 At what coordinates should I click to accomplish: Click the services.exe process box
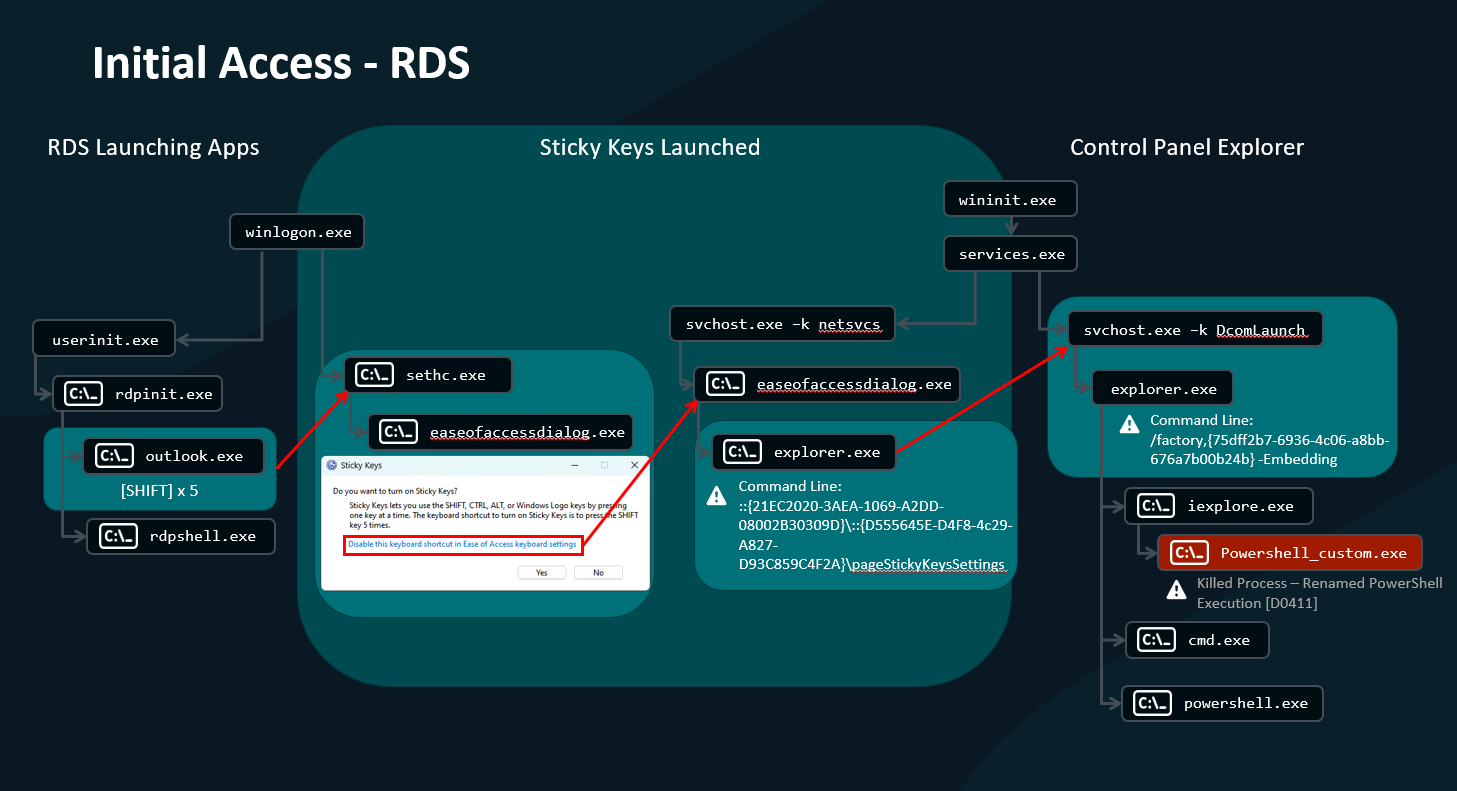point(1011,254)
